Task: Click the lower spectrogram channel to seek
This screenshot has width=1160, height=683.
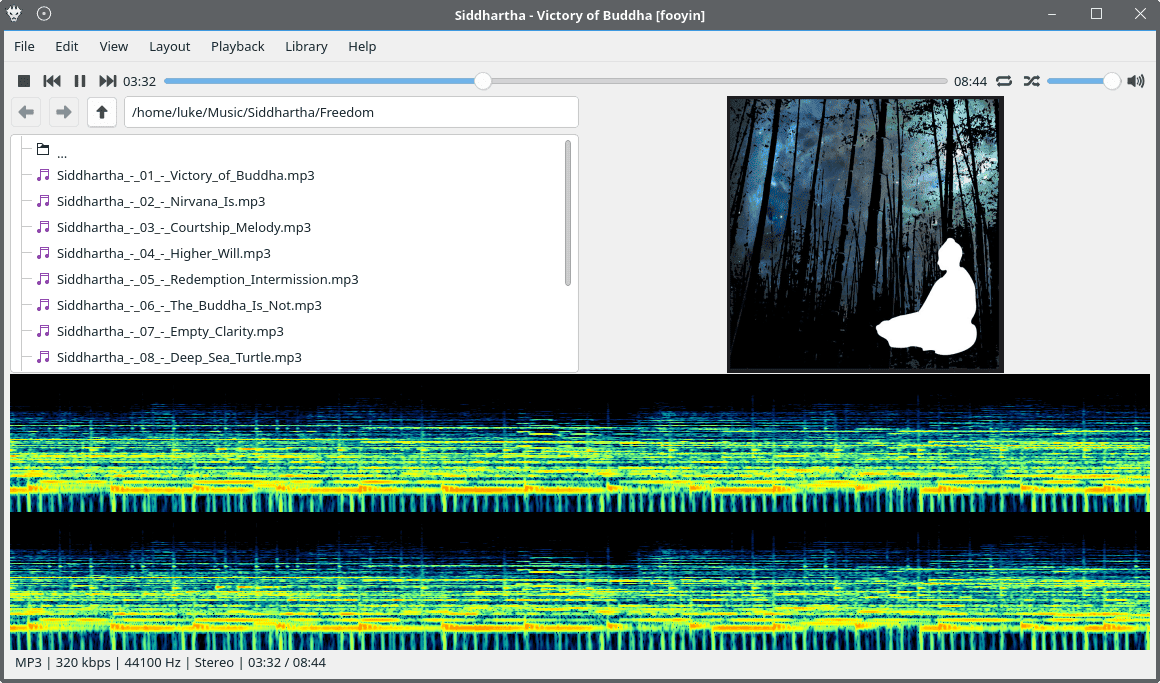Action: (579, 582)
